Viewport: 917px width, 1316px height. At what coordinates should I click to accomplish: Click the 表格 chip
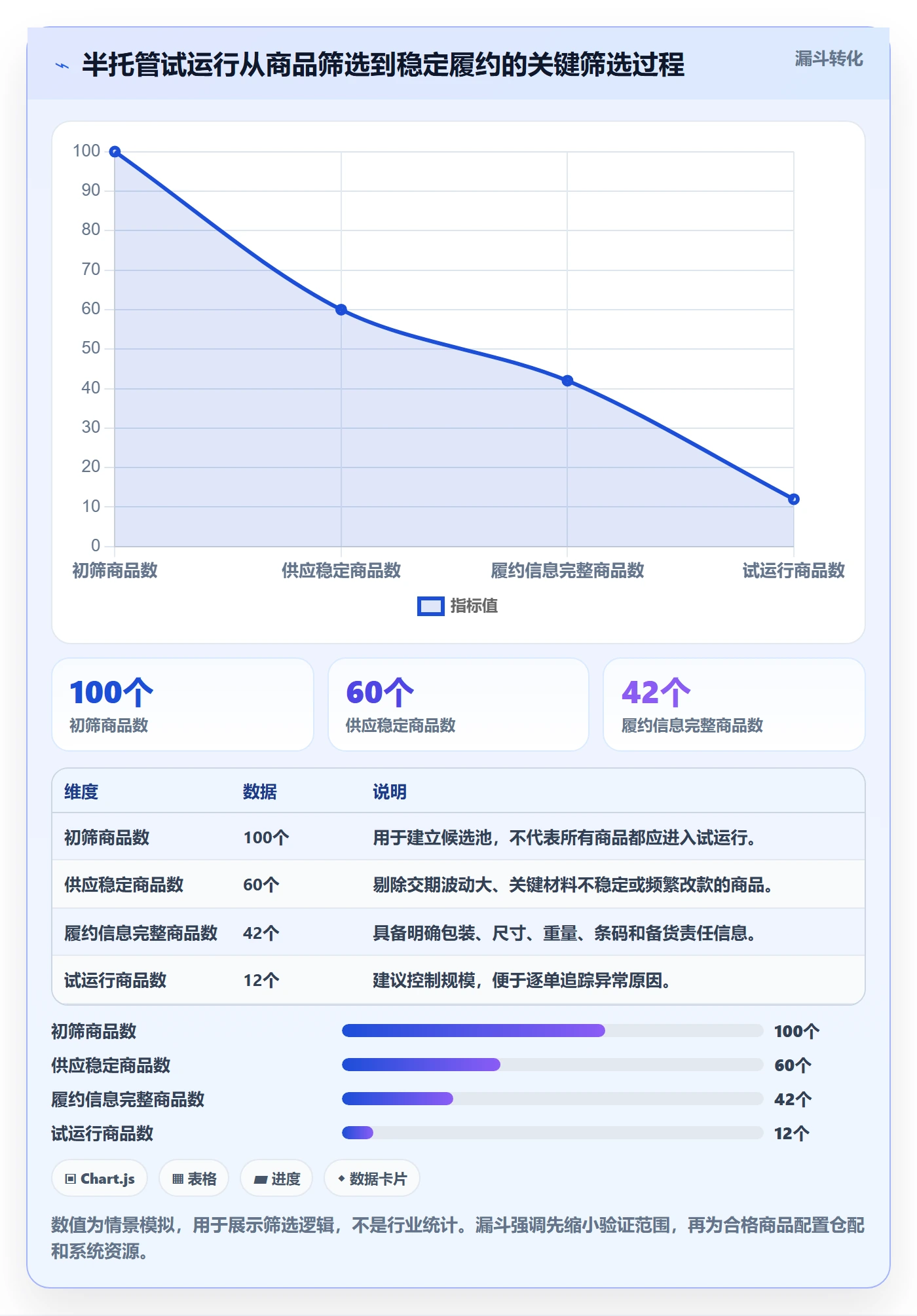(194, 1179)
